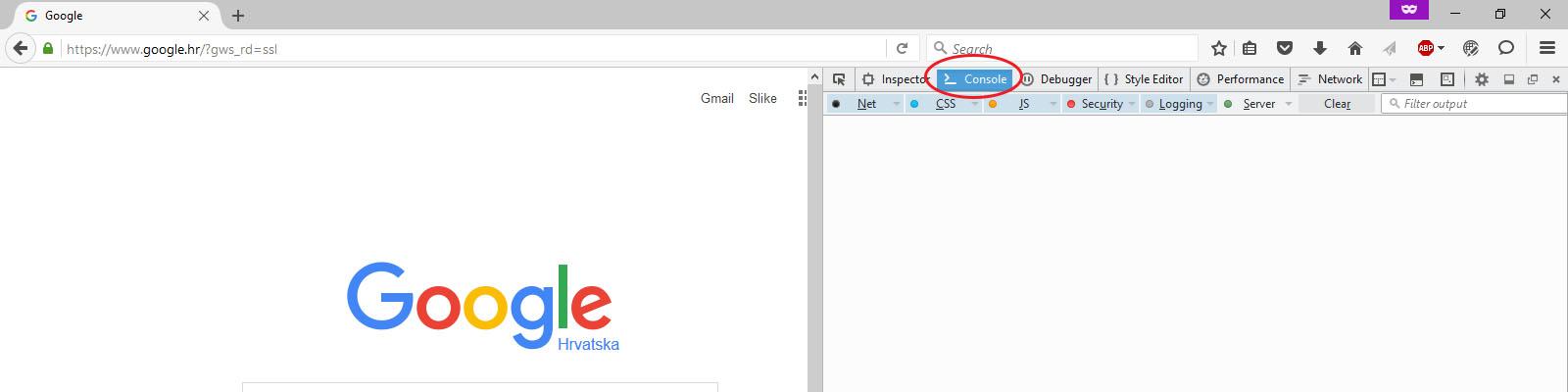Screen dimensions: 1568x392
Task: Open devtools settings gear
Action: [x=1482, y=79]
